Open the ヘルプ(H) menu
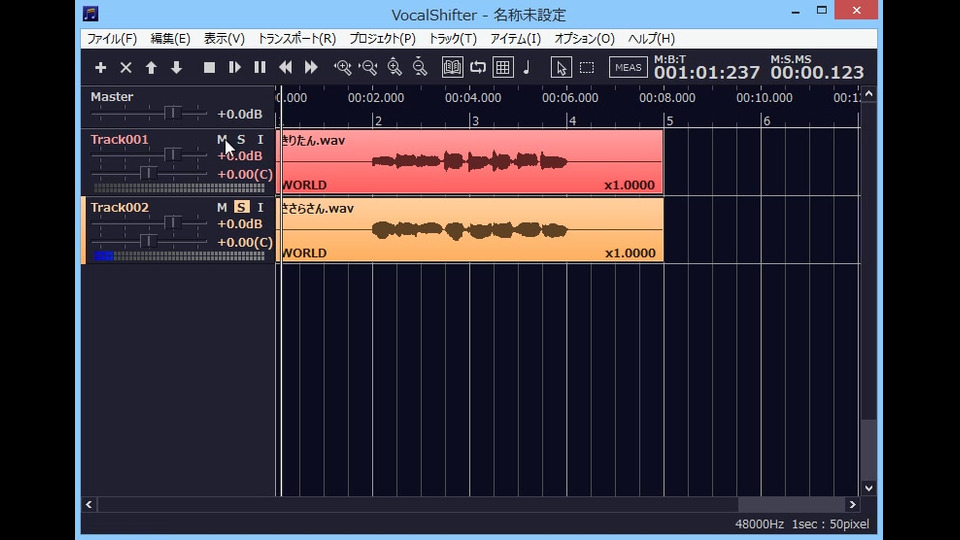This screenshot has height=540, width=960. pos(651,39)
